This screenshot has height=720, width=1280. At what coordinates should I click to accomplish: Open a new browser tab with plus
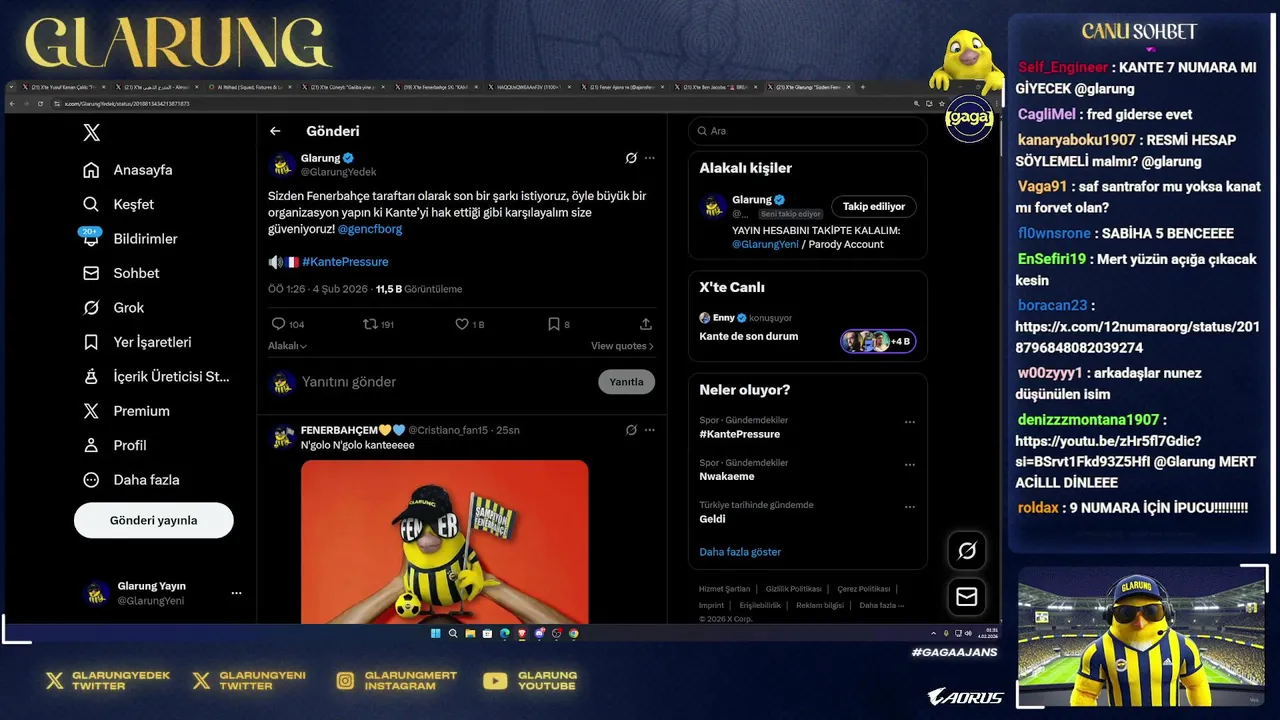point(863,88)
